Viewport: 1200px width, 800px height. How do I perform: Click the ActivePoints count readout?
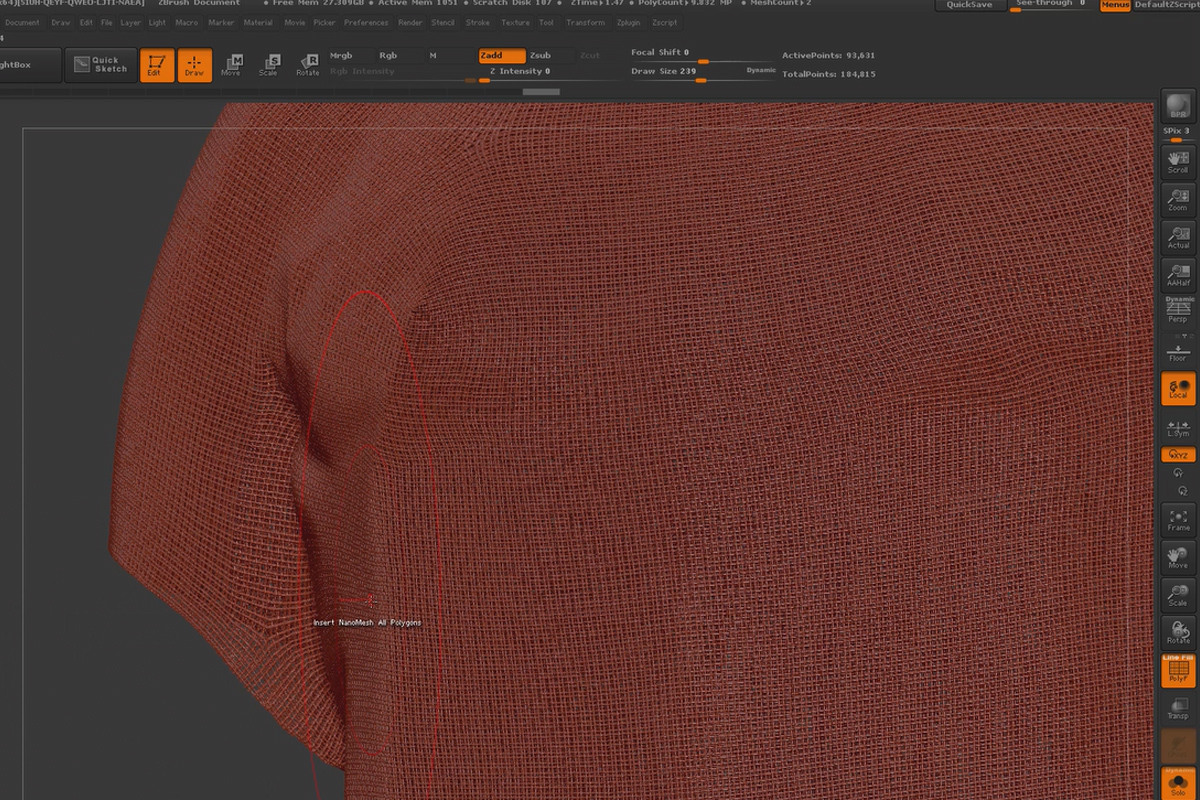pos(829,56)
